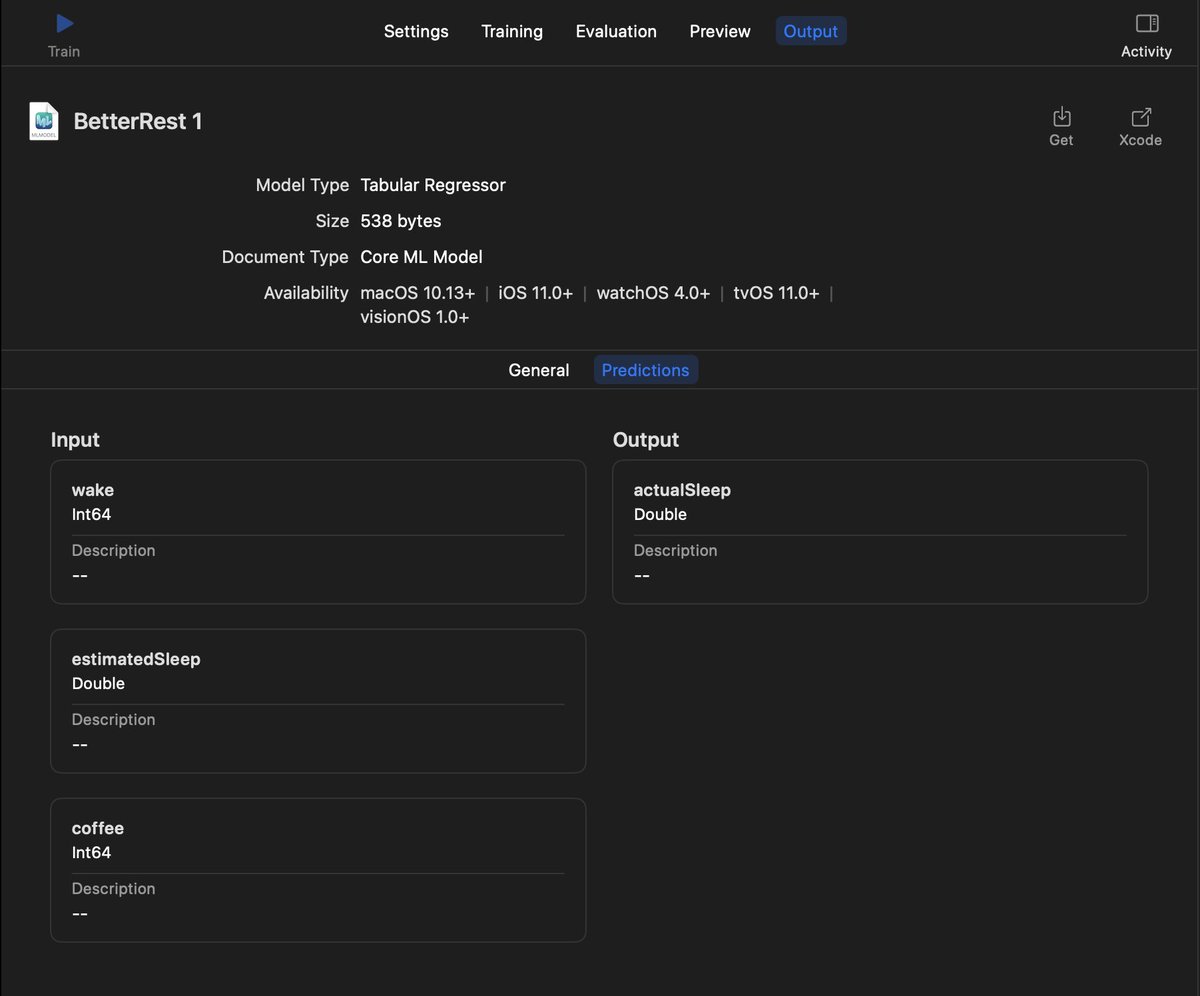
Task: Click the Output section heading above actualSleep
Action: point(646,440)
